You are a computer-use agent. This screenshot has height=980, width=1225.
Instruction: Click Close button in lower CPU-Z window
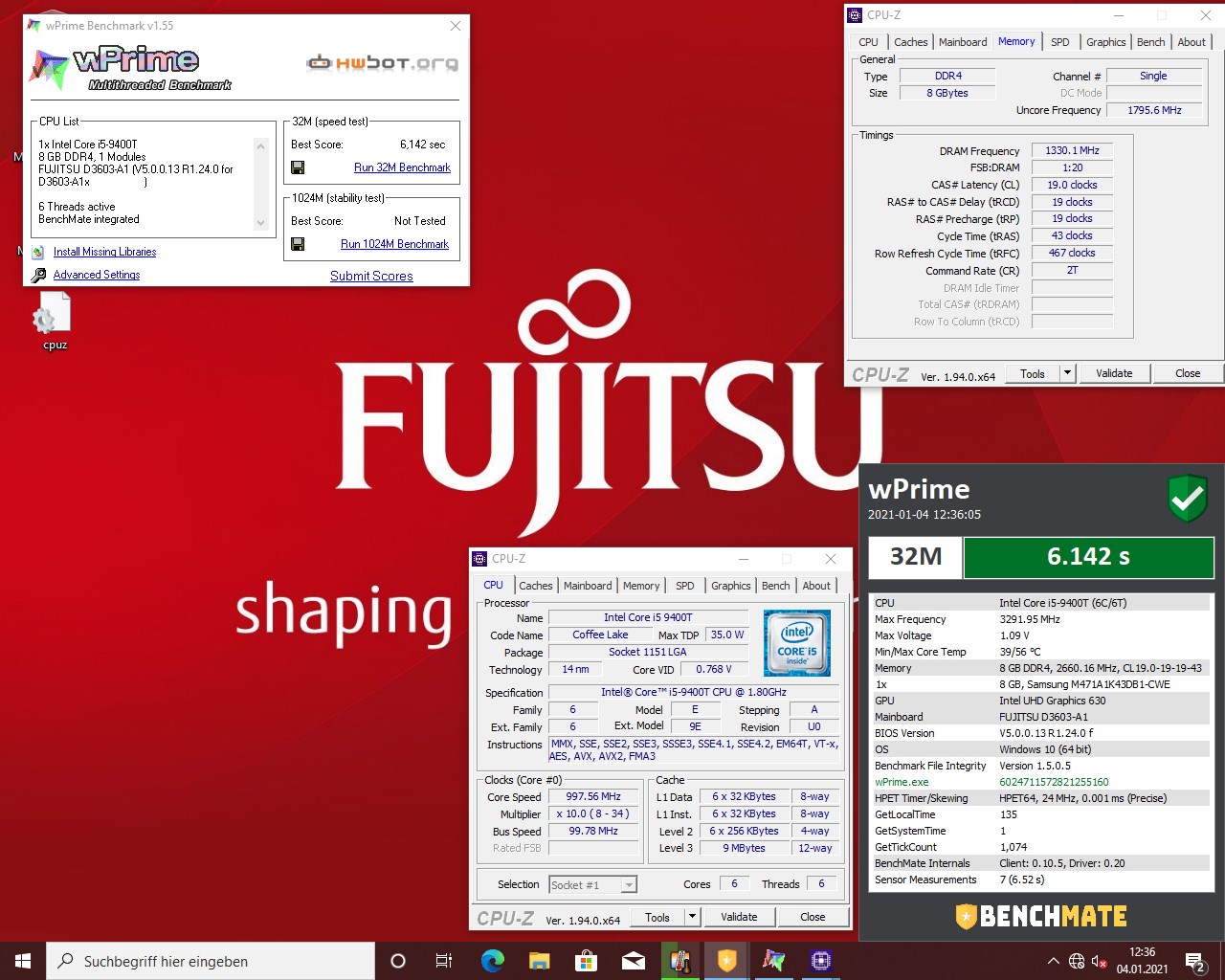pyautogui.click(x=813, y=917)
